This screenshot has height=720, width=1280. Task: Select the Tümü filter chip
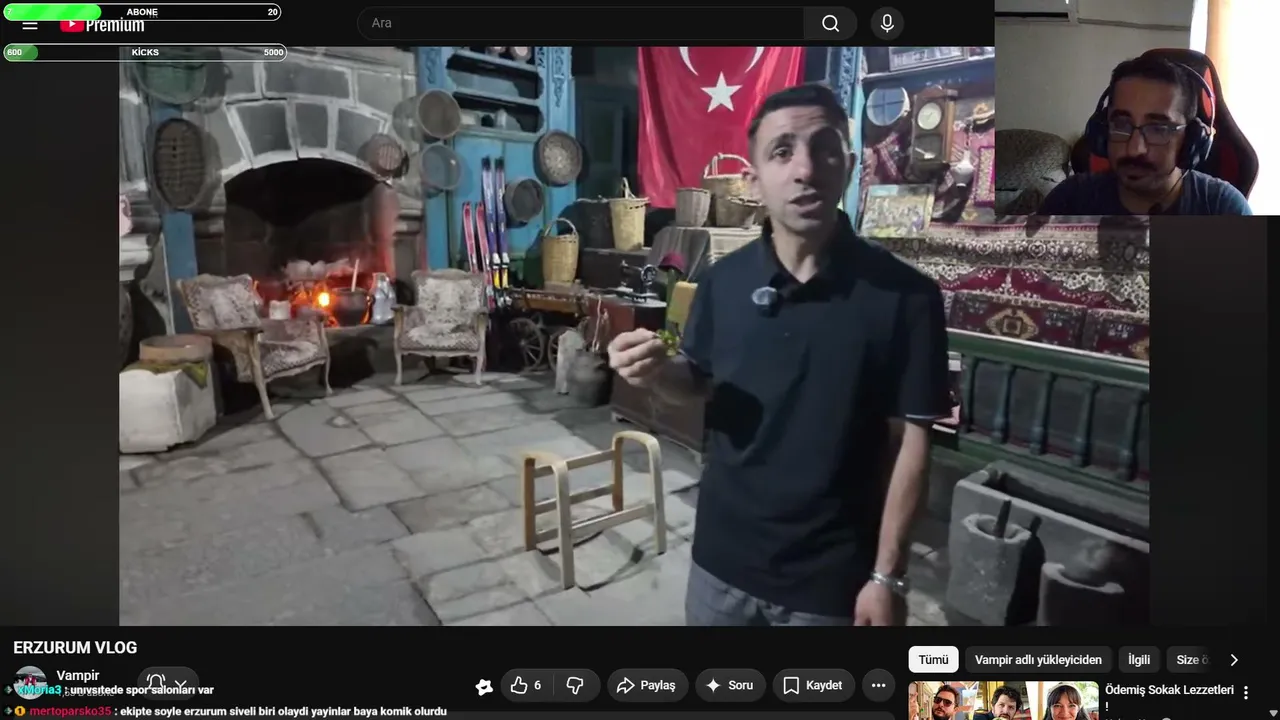(933, 660)
